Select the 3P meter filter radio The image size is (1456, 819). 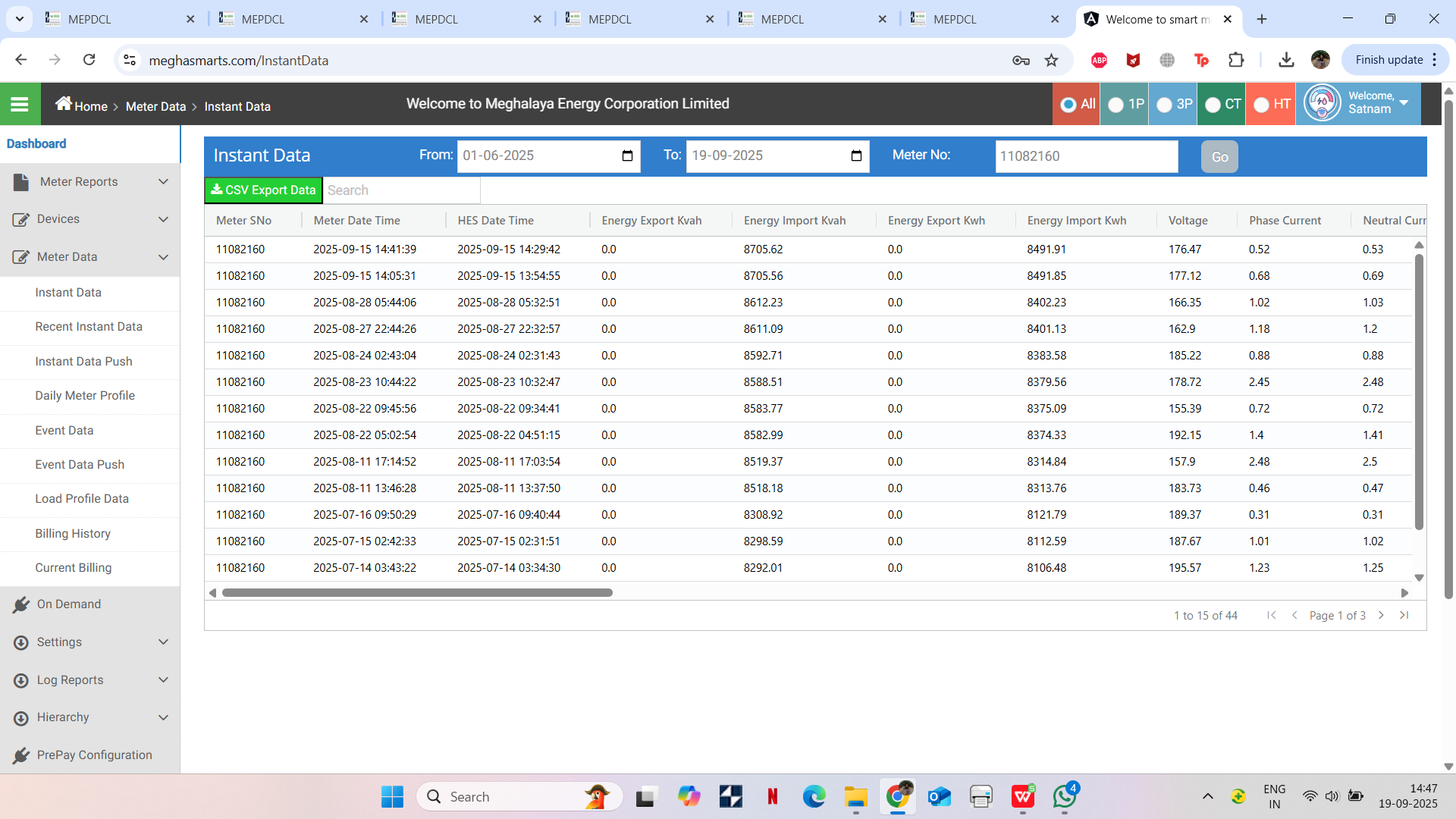pos(1165,105)
